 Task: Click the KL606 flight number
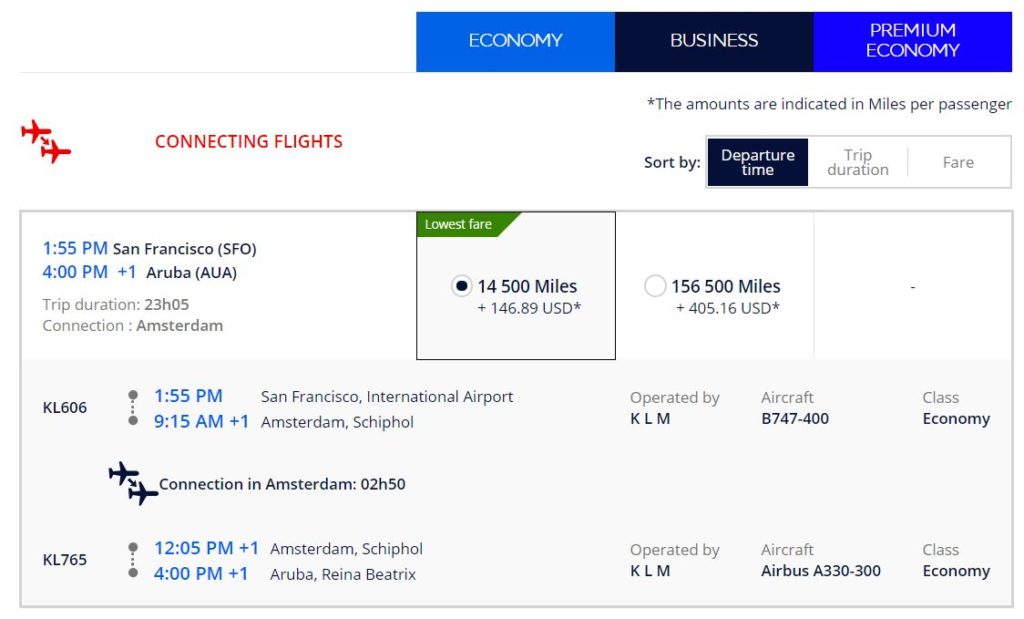point(65,408)
